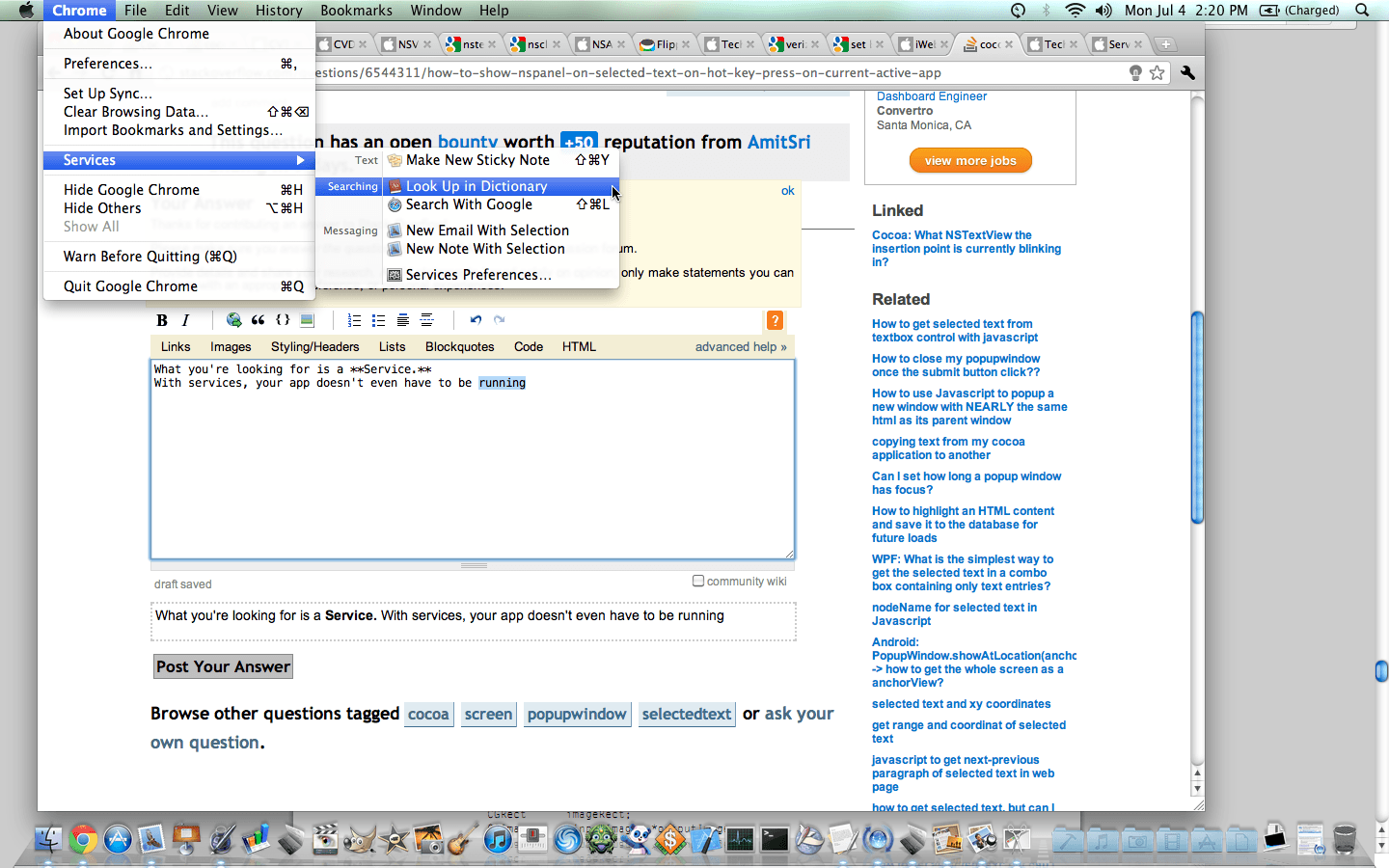The width and height of the screenshot is (1389, 868).
Task: Insert a hyperlink using the globe icon
Action: click(233, 320)
